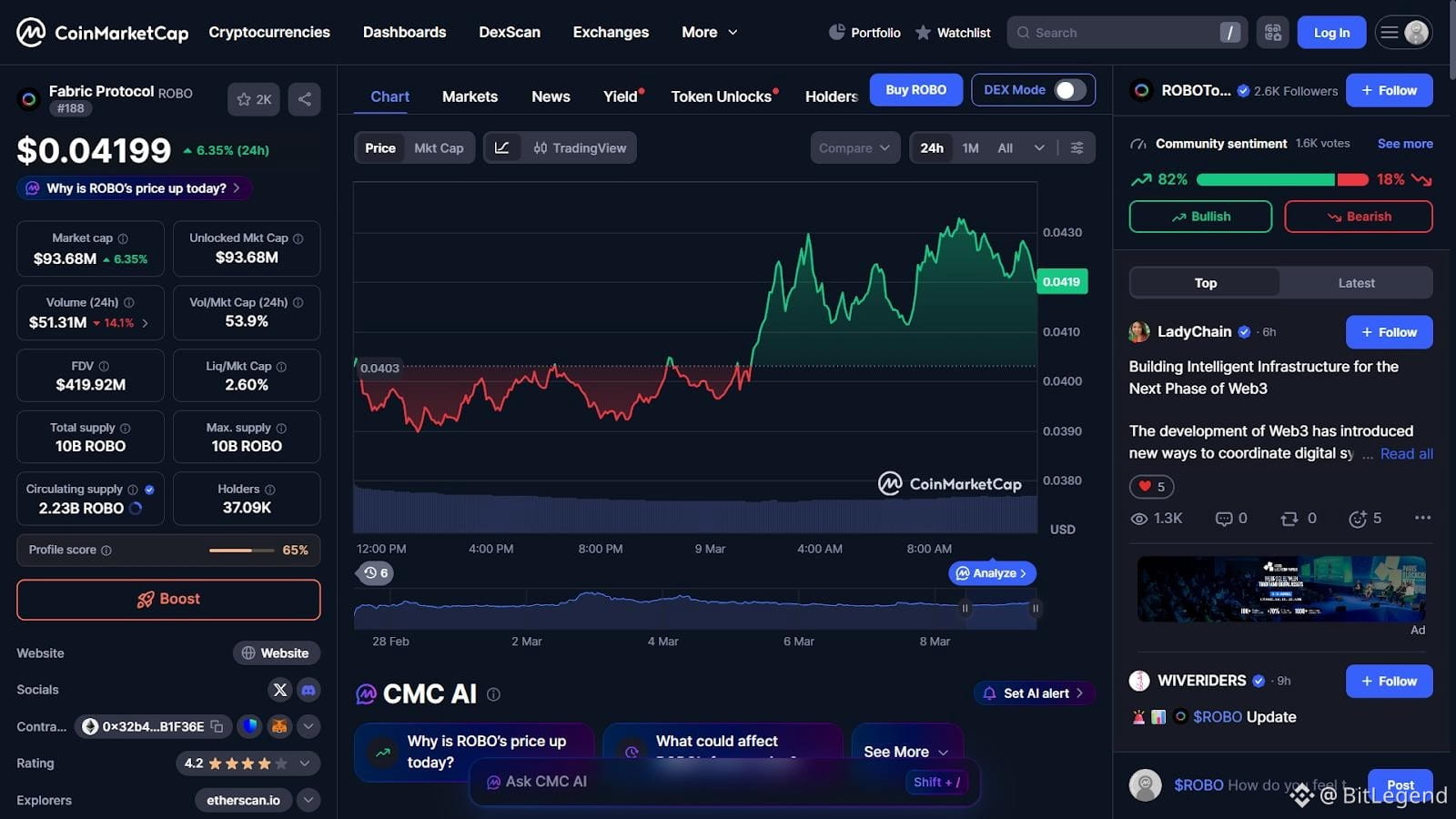Open the Token Unlocks tab

coord(722,96)
